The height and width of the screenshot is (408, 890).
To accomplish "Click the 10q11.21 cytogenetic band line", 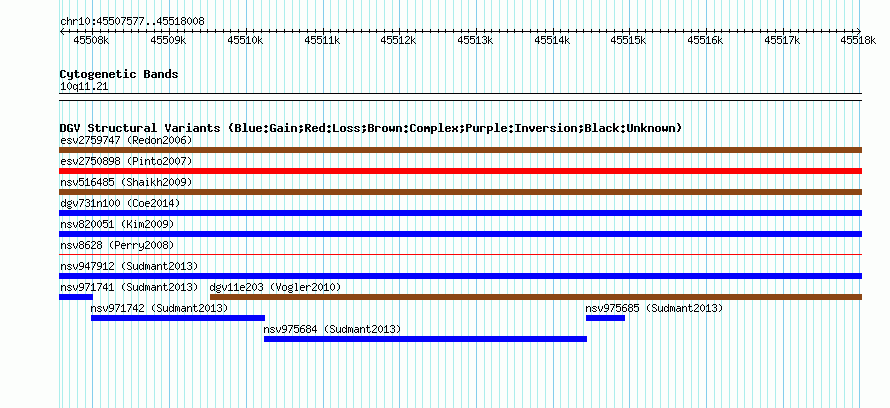I will [x=460, y=97].
